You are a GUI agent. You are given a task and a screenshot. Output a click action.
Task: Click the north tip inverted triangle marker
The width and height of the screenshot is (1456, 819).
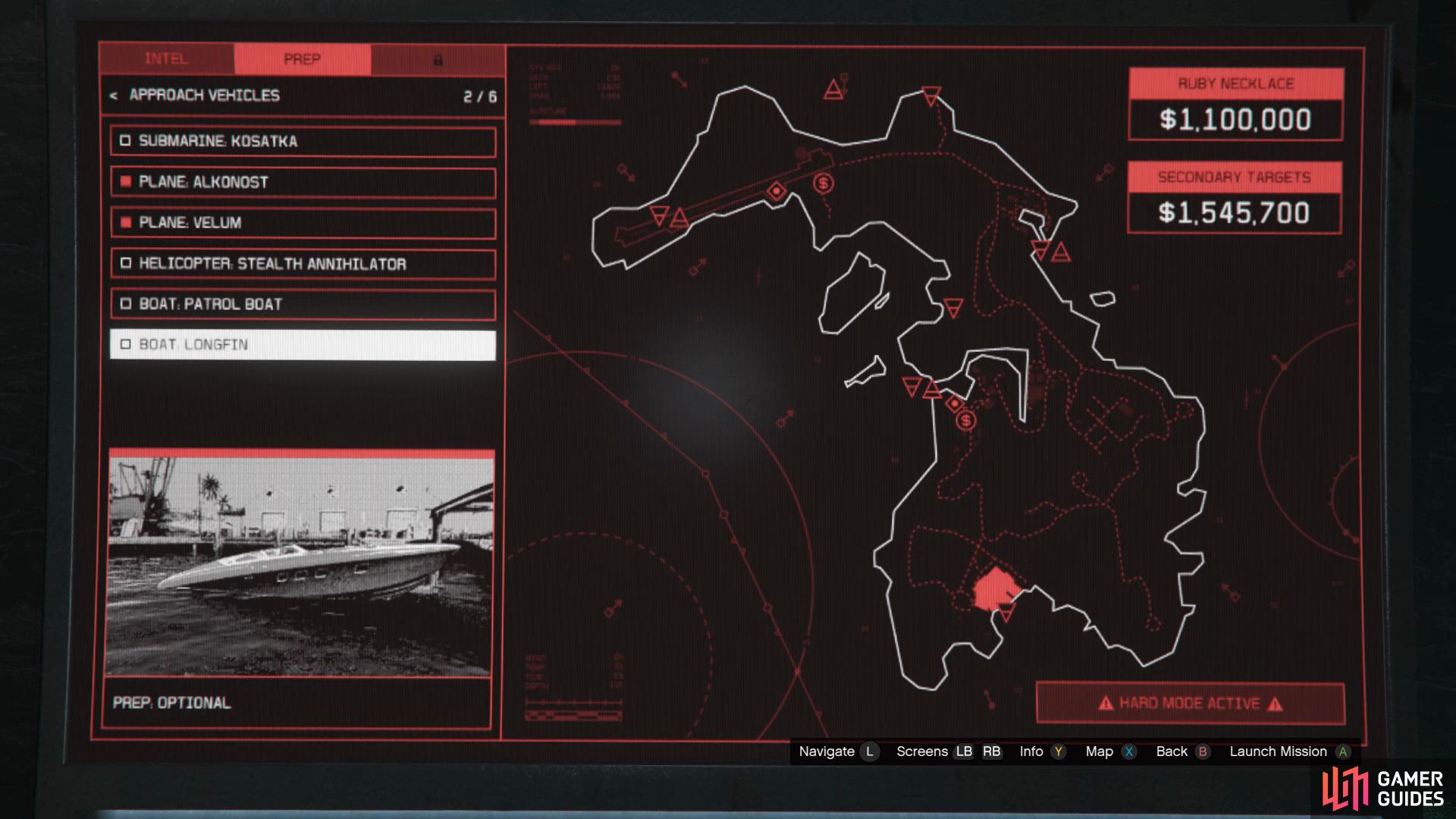pyautogui.click(x=931, y=96)
